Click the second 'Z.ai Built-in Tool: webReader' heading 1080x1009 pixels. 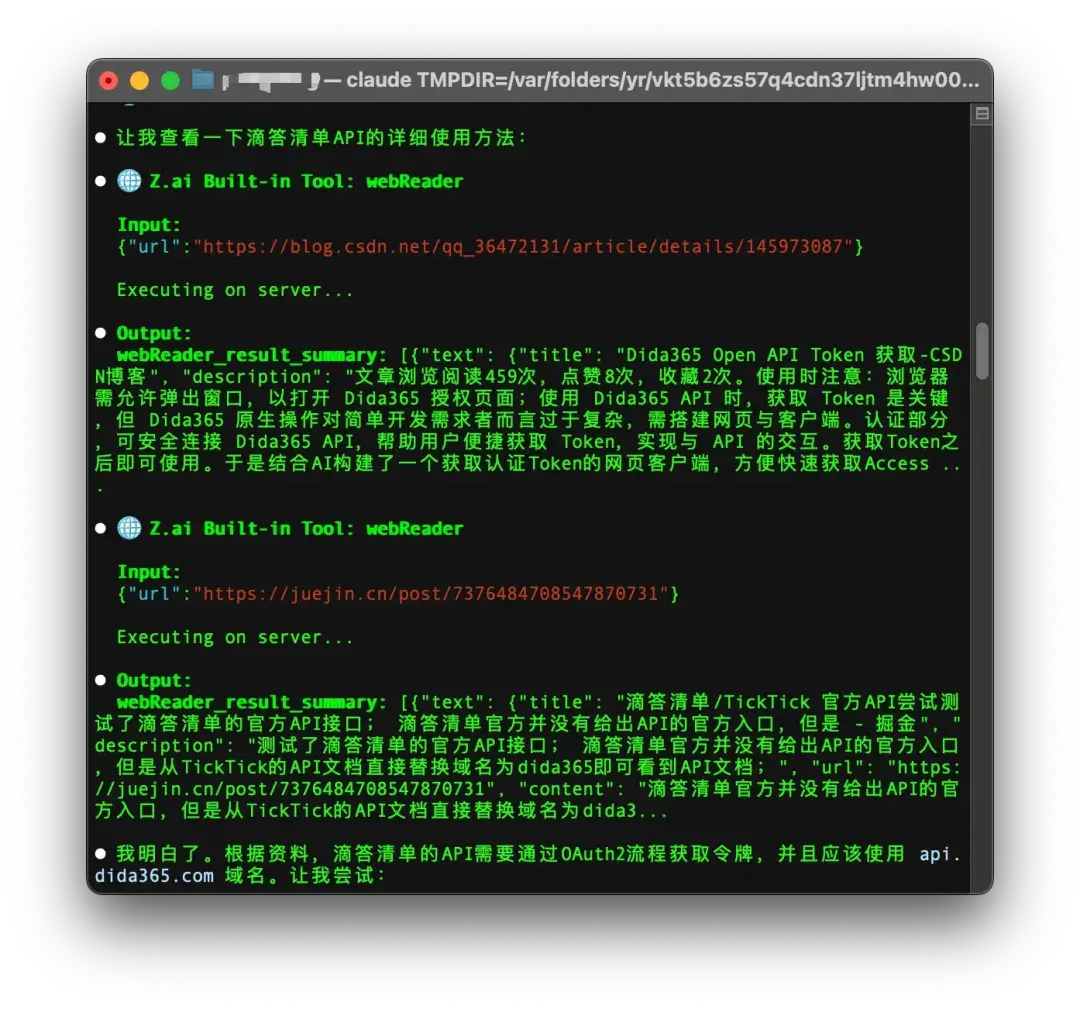coord(307,528)
